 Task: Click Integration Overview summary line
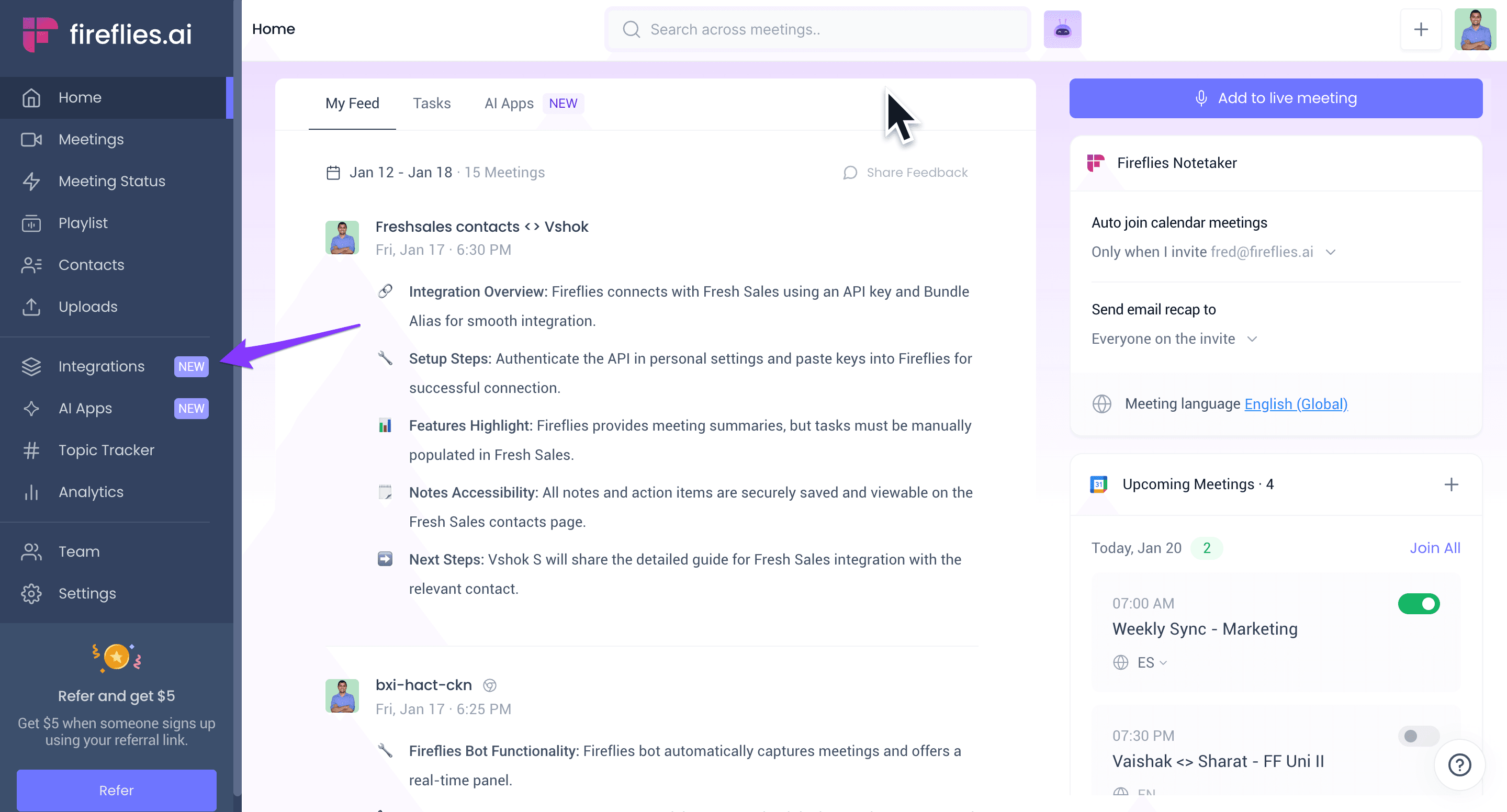click(x=689, y=307)
